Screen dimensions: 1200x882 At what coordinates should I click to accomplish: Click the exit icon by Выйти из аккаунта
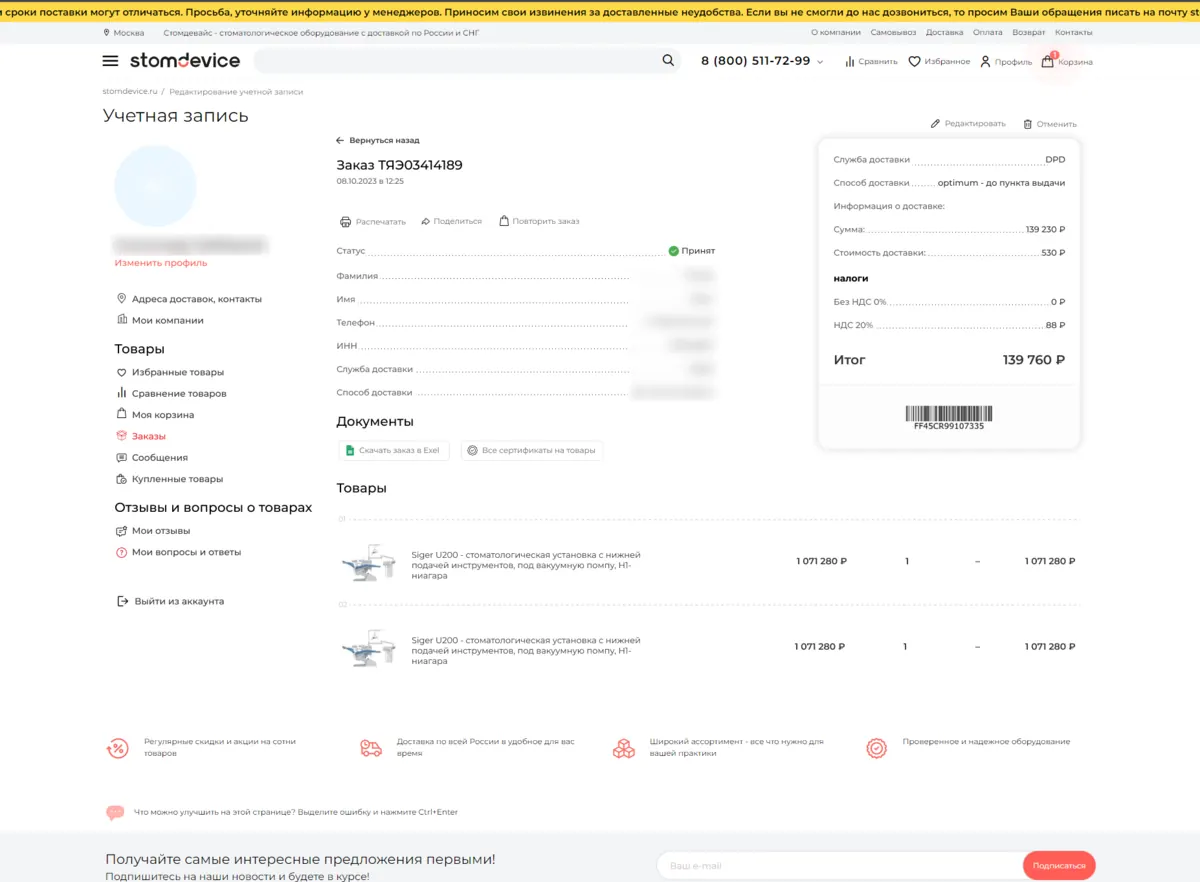123,602
